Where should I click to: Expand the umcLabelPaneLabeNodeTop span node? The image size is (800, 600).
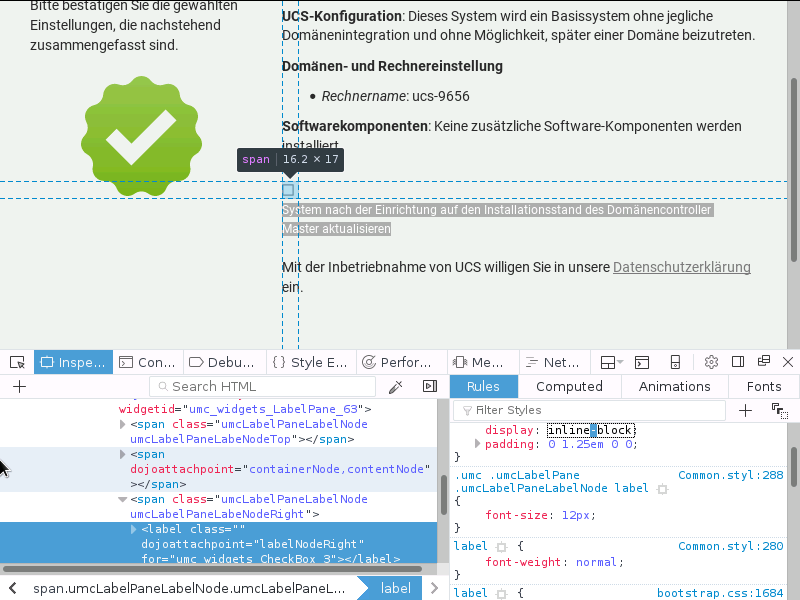point(123,424)
